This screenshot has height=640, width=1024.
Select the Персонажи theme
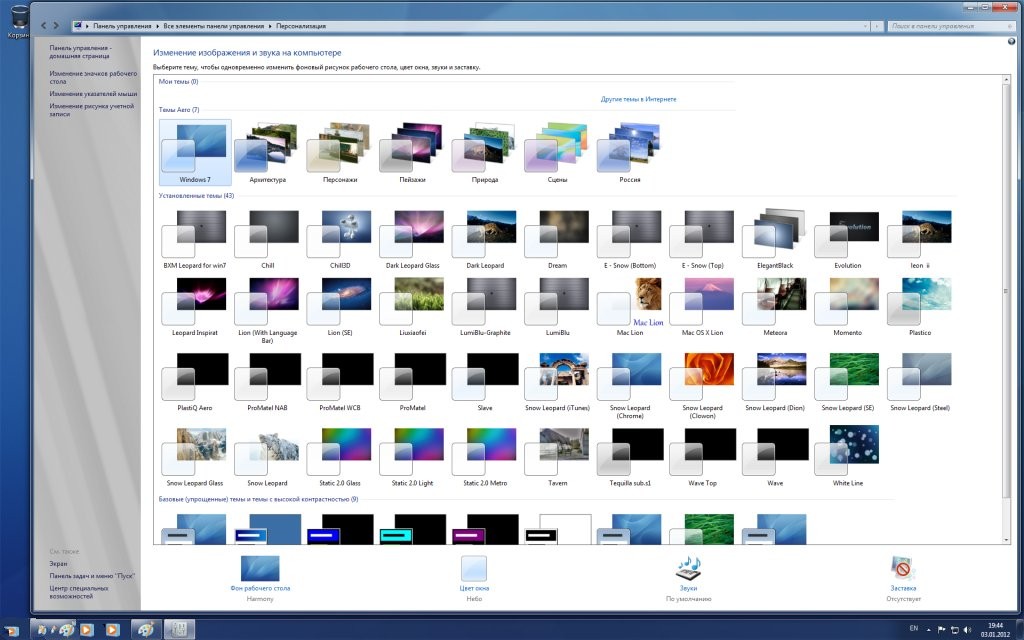[340, 152]
